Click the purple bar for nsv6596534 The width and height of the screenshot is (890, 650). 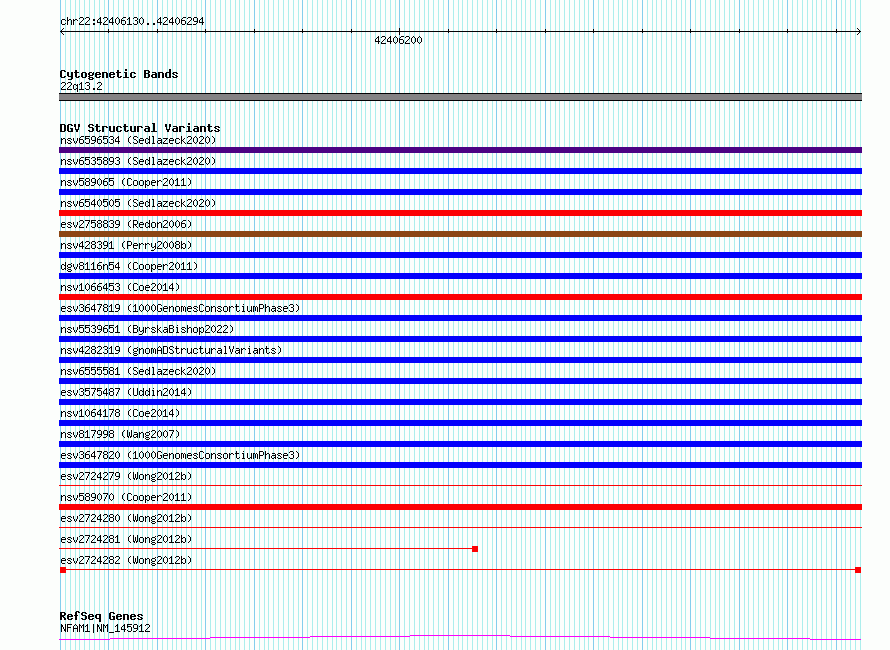(460, 150)
